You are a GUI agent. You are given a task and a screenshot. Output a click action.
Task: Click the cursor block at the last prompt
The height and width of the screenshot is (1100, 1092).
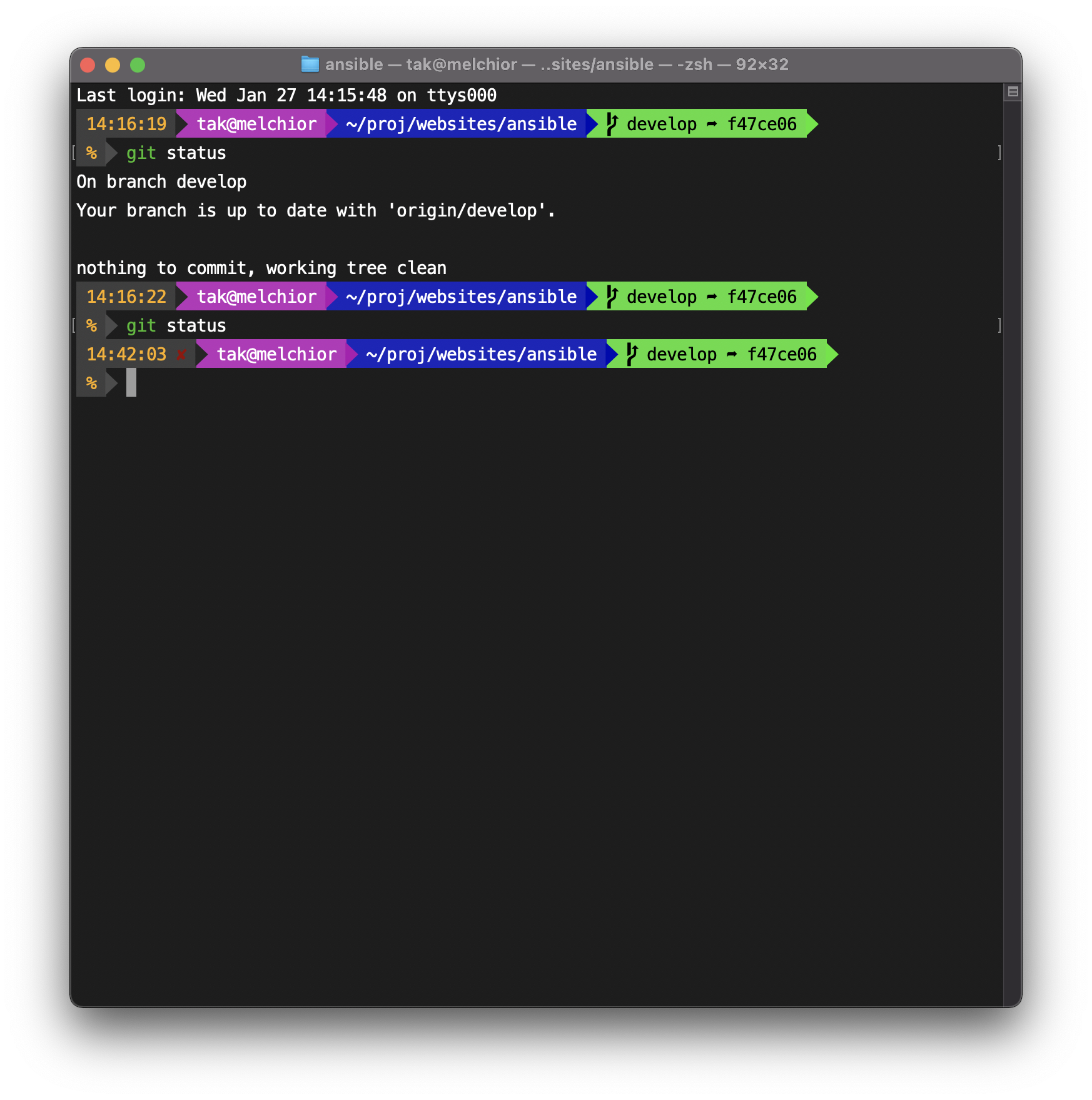point(131,382)
